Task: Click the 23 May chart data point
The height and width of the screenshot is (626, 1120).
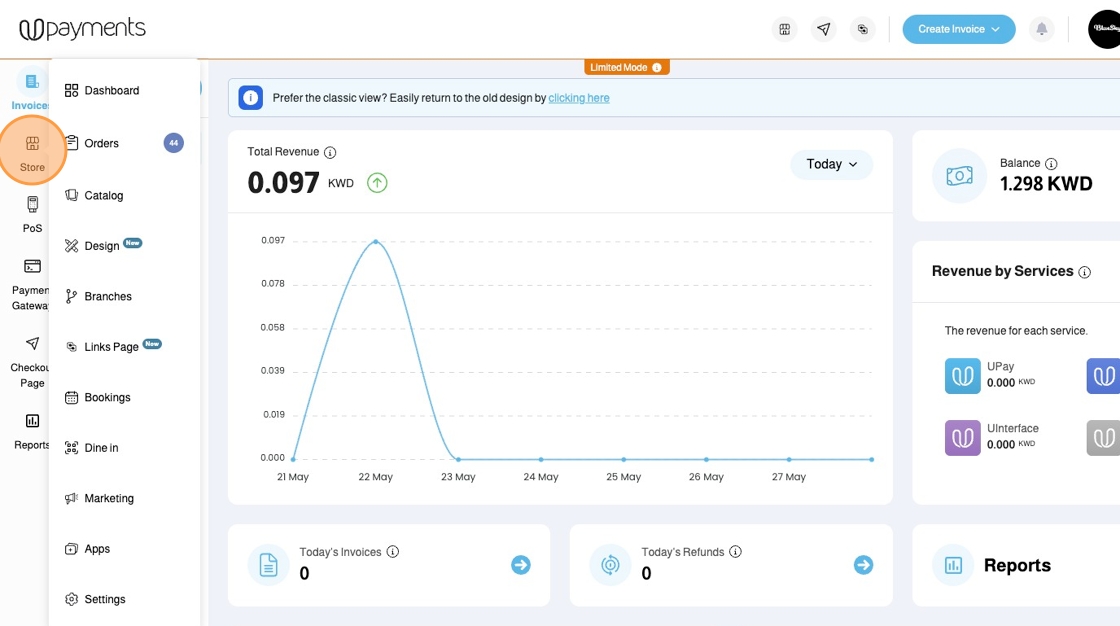Action: pos(458,459)
